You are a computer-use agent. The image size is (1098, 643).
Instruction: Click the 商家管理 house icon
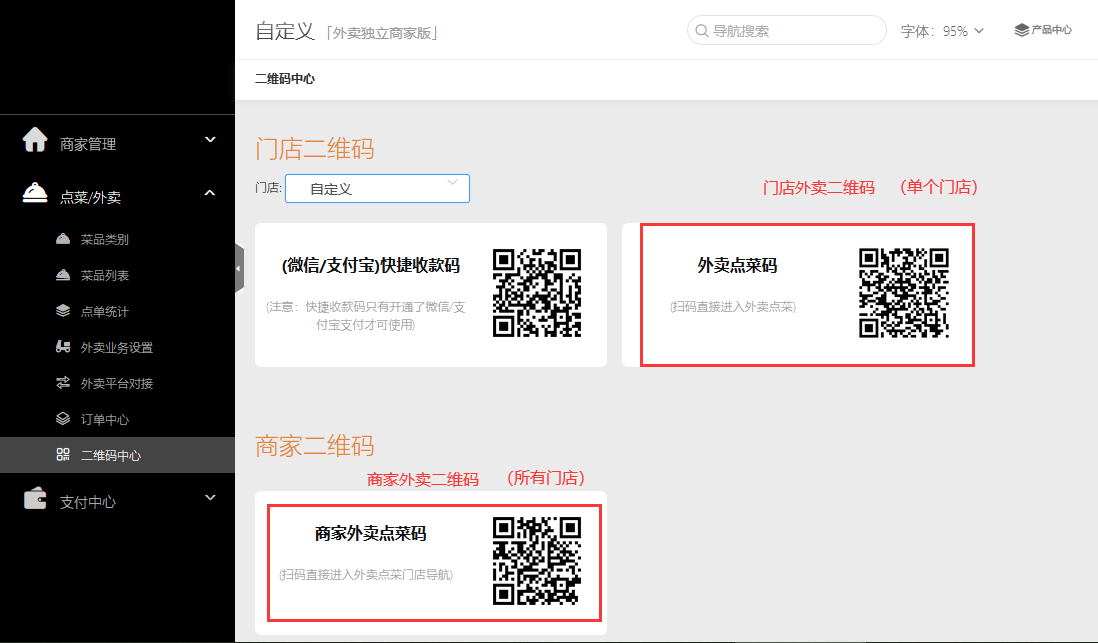click(x=35, y=141)
